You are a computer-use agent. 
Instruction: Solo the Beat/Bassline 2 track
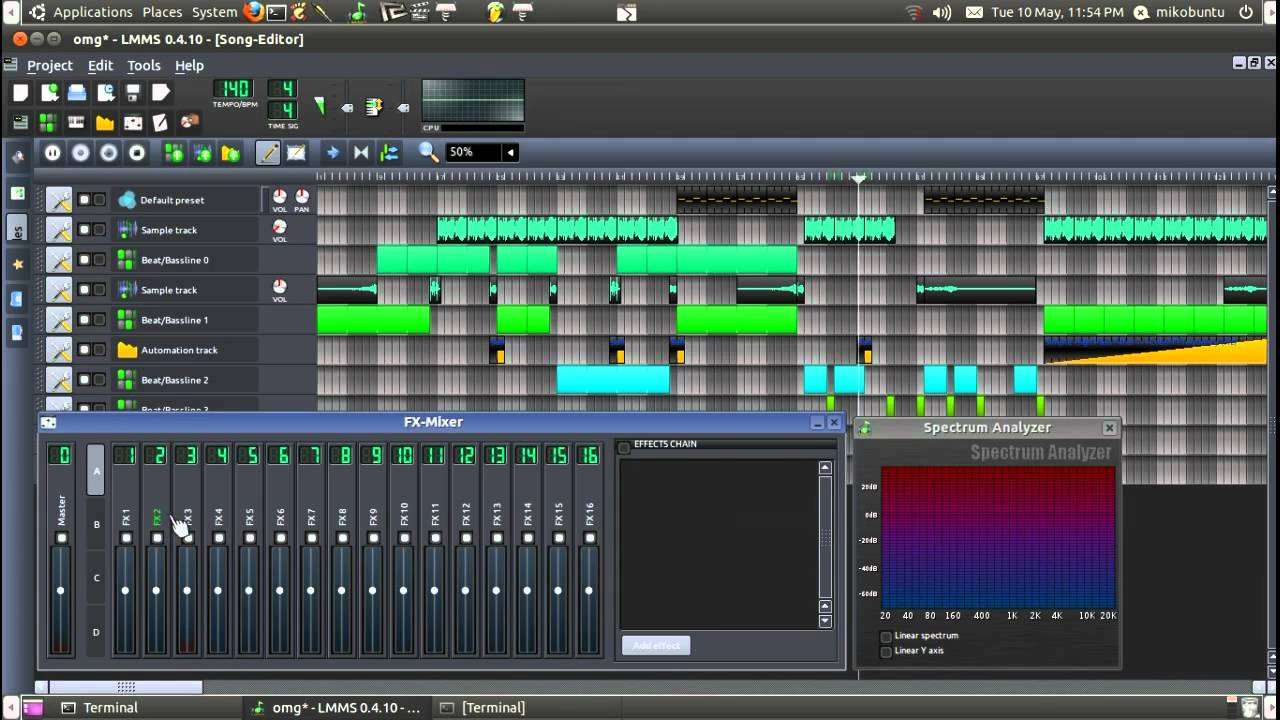tap(99, 380)
